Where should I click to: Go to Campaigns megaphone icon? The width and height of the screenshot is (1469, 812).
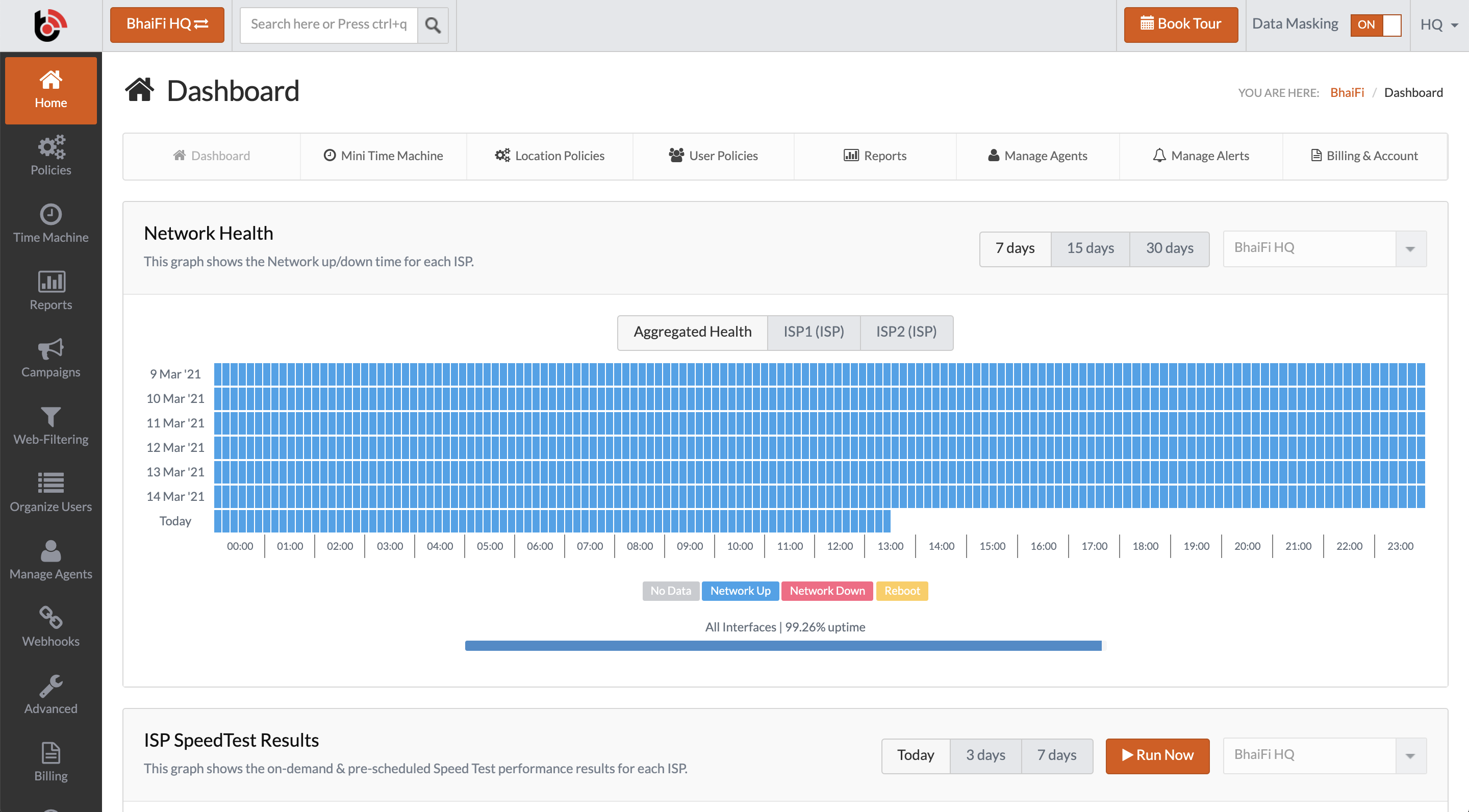(x=51, y=348)
